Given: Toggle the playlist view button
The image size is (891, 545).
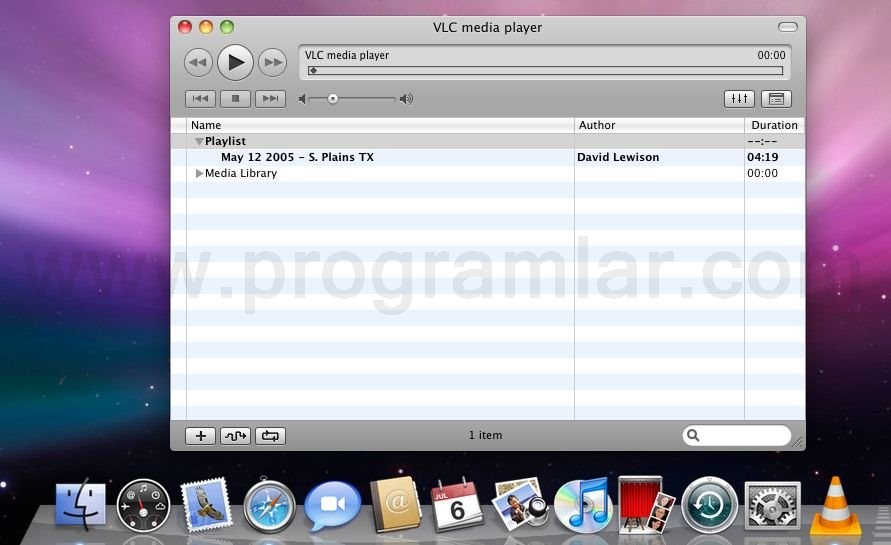Looking at the screenshot, I should 776,99.
